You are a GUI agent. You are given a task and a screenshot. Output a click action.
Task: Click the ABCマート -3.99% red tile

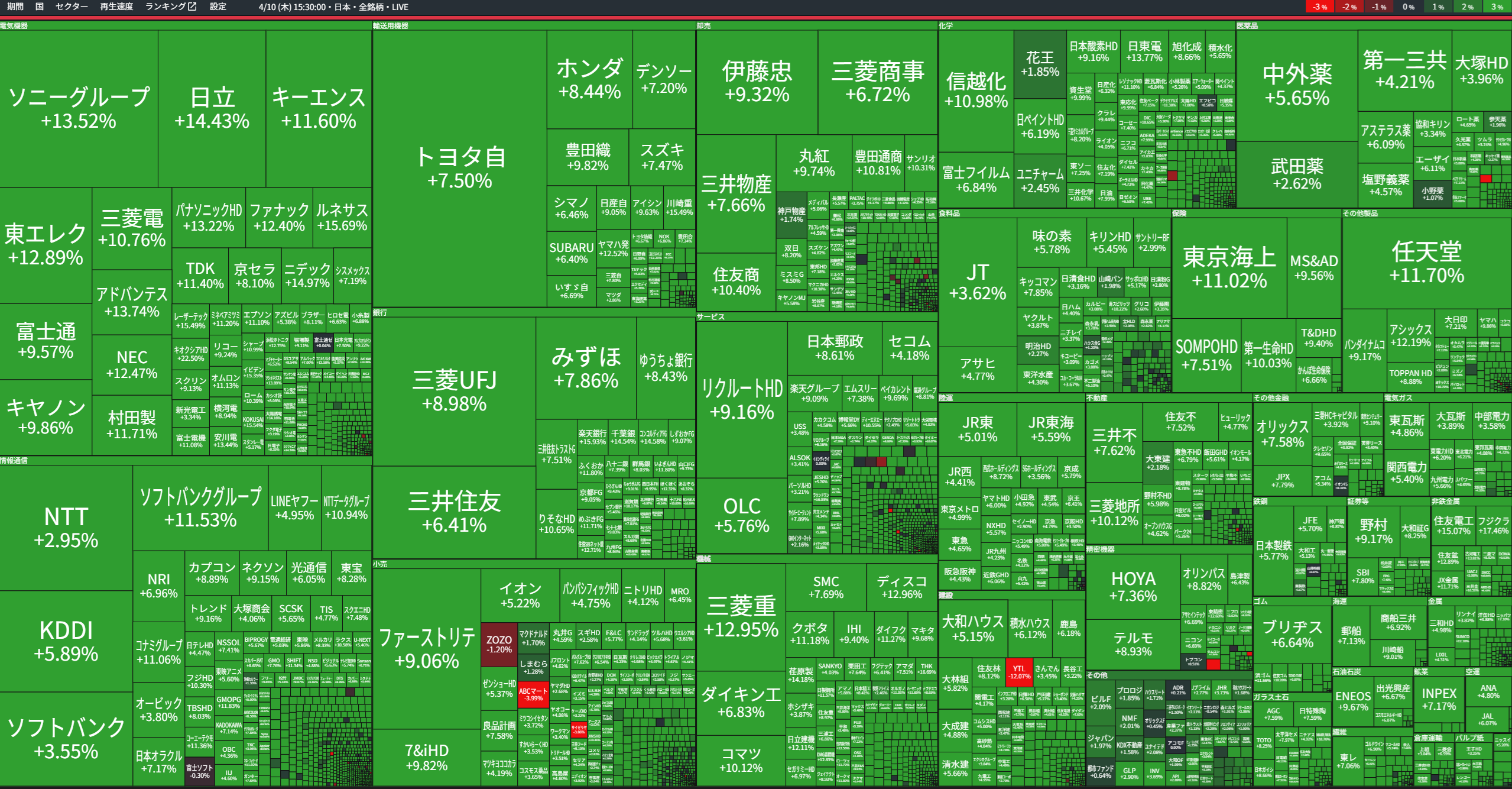tap(533, 694)
